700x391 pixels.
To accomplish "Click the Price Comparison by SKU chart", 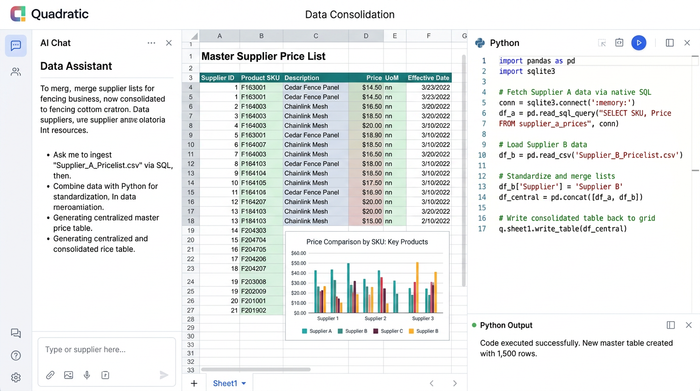I will coord(367,286).
